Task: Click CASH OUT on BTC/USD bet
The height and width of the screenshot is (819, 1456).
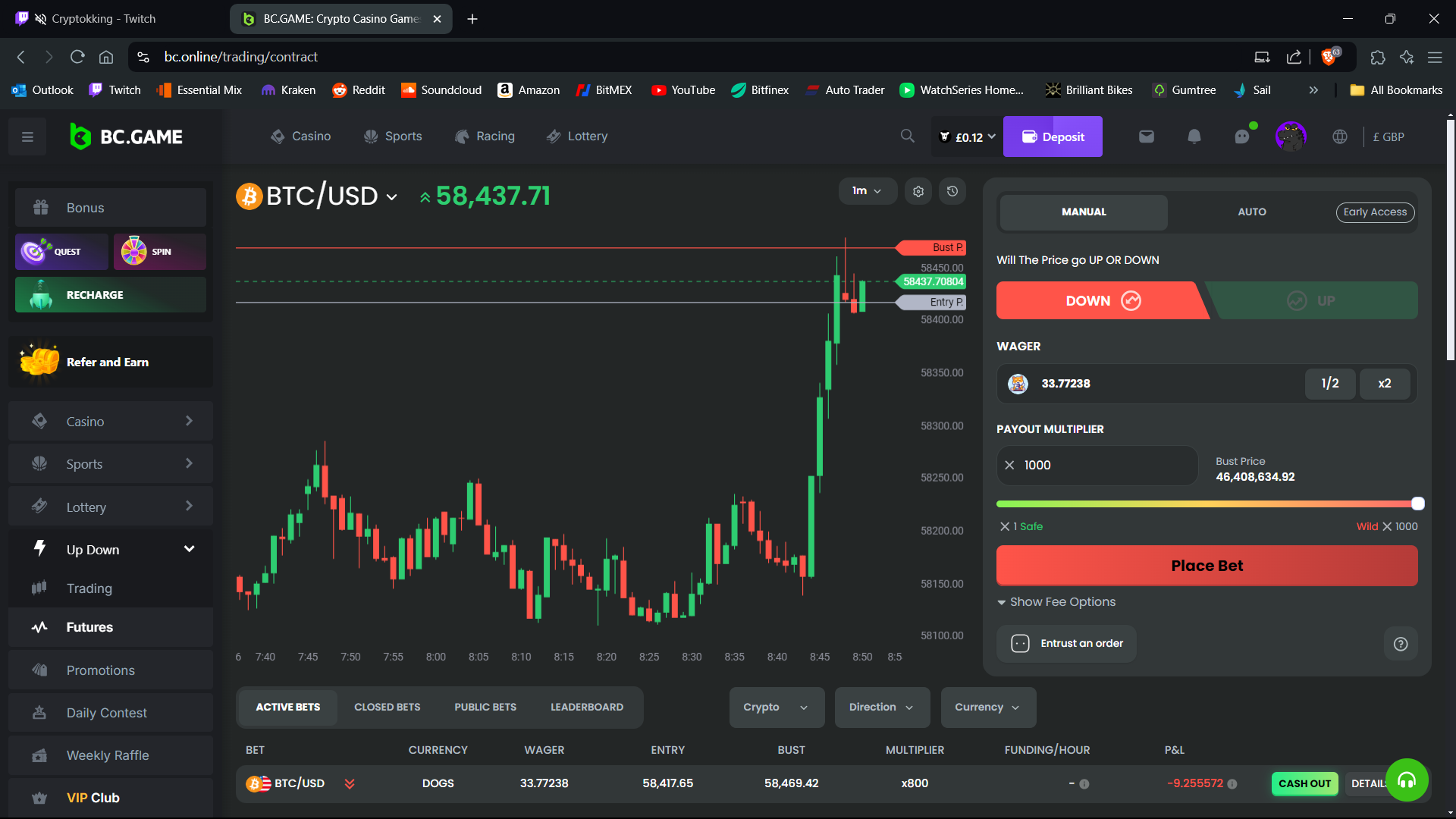Action: [1304, 784]
